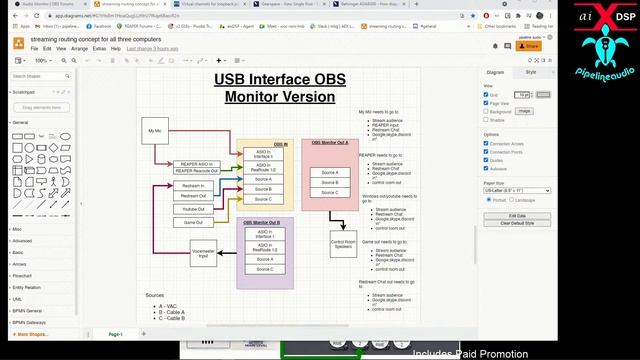Zoom in with the magnifier plus icon
Screen dimensions: 640x360
click(64, 60)
